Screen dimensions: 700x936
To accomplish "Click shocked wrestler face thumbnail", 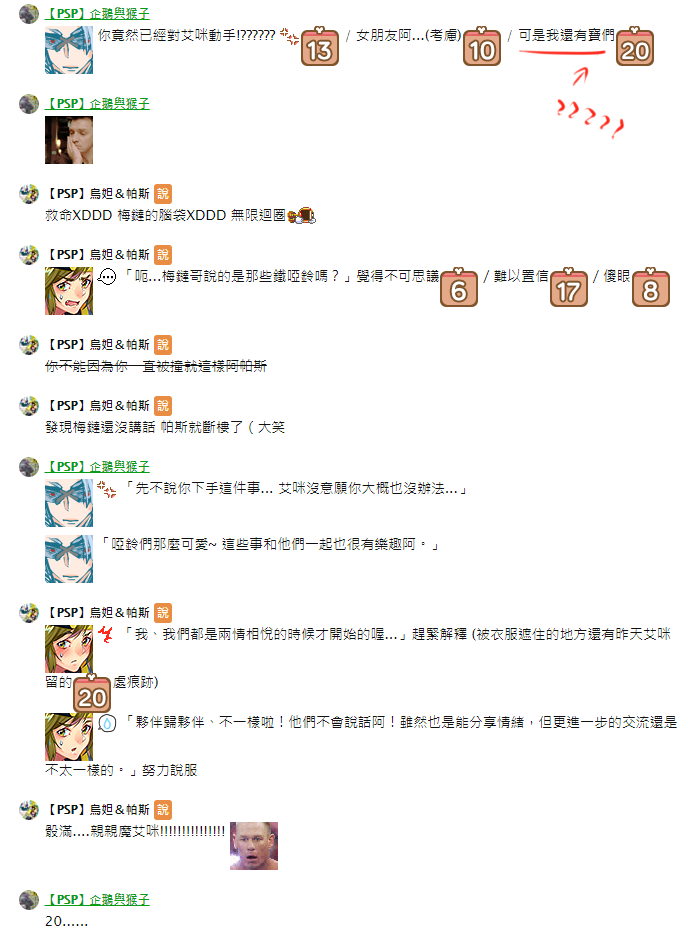I will coord(254,846).
